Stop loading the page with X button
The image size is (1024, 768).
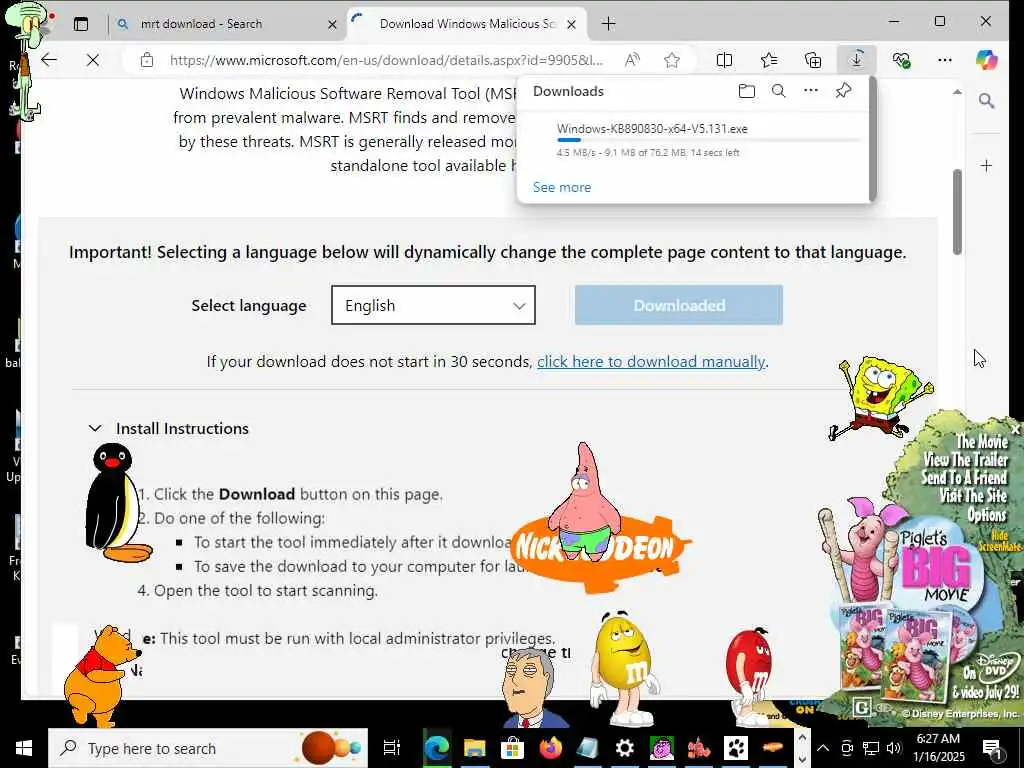[x=93, y=60]
